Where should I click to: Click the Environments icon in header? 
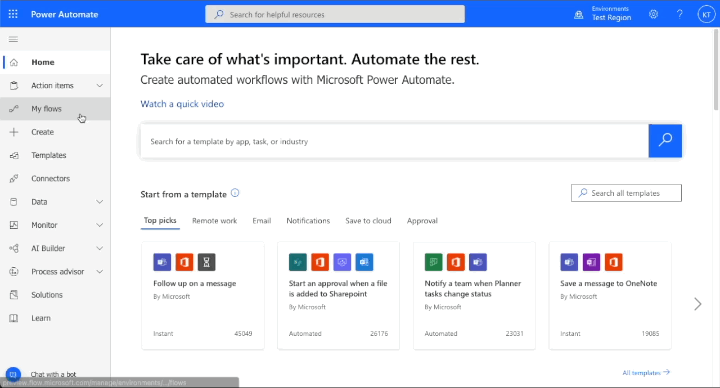(579, 15)
